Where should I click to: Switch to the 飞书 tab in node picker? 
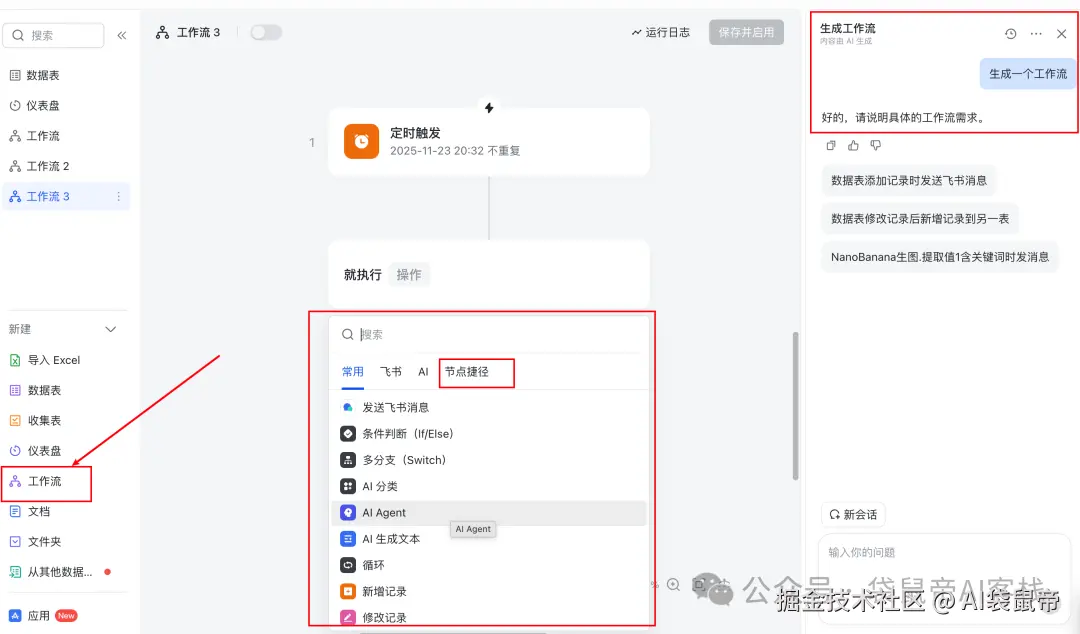click(390, 372)
